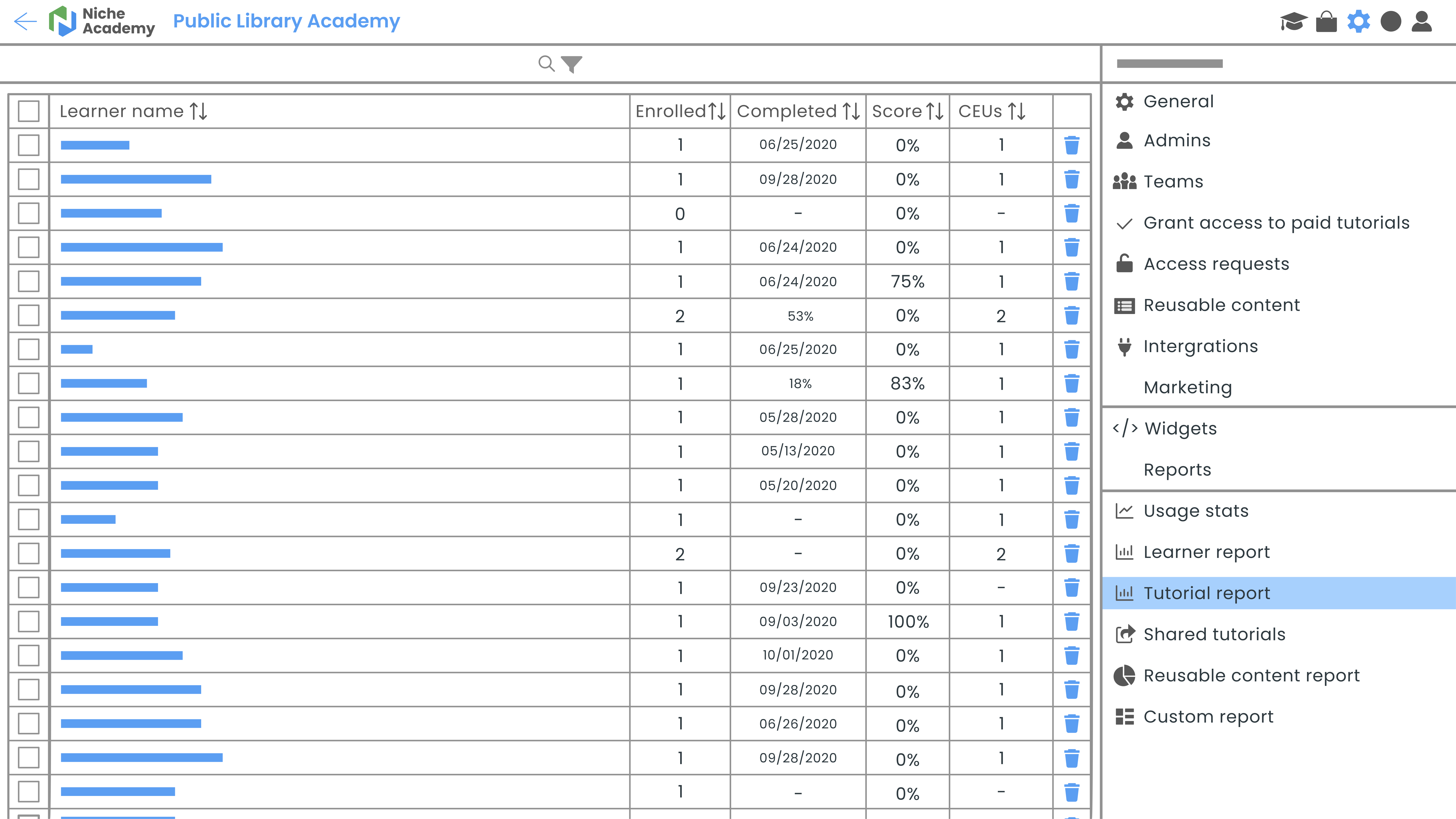Delete the row completed 06/26/2020

(1072, 723)
